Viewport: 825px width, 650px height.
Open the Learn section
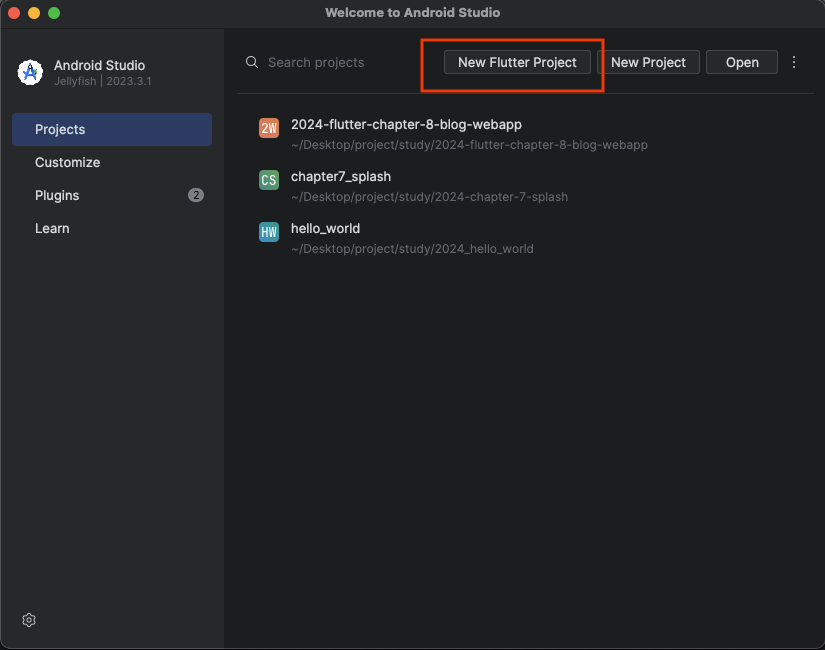click(112, 228)
